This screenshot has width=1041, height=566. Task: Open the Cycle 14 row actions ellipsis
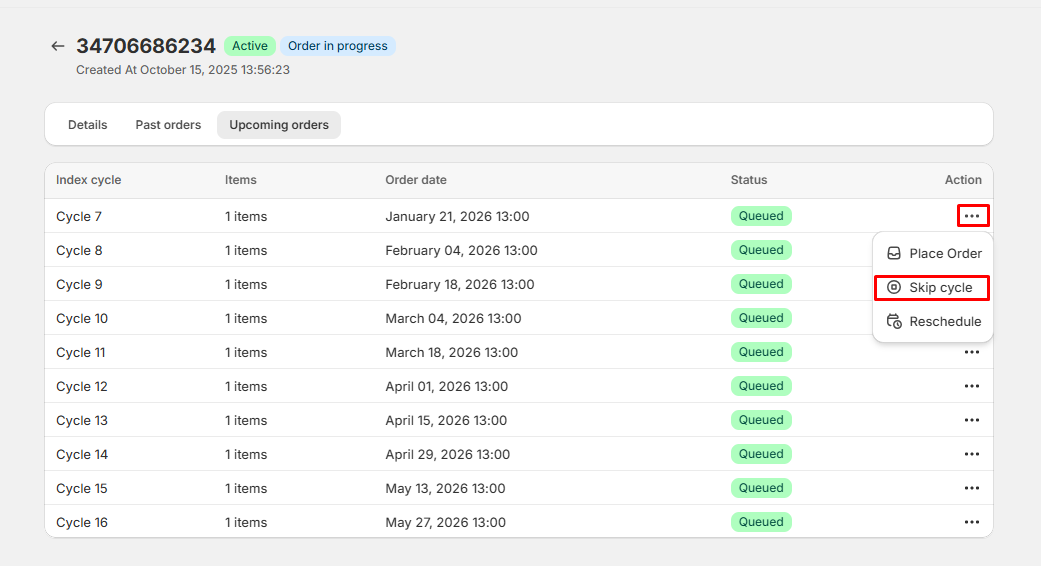(972, 454)
